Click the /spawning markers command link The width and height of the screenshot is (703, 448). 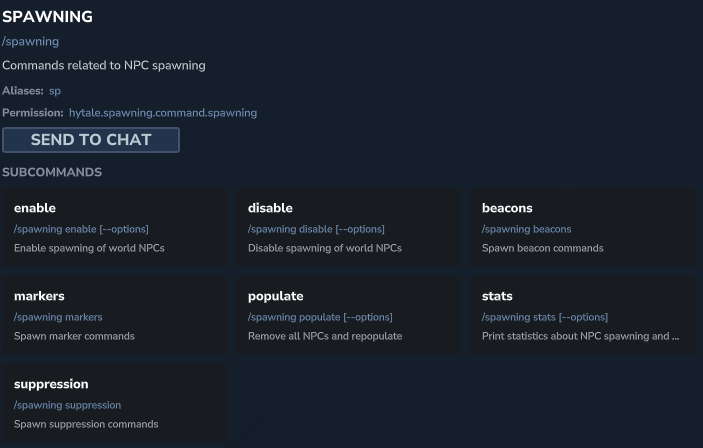click(58, 317)
